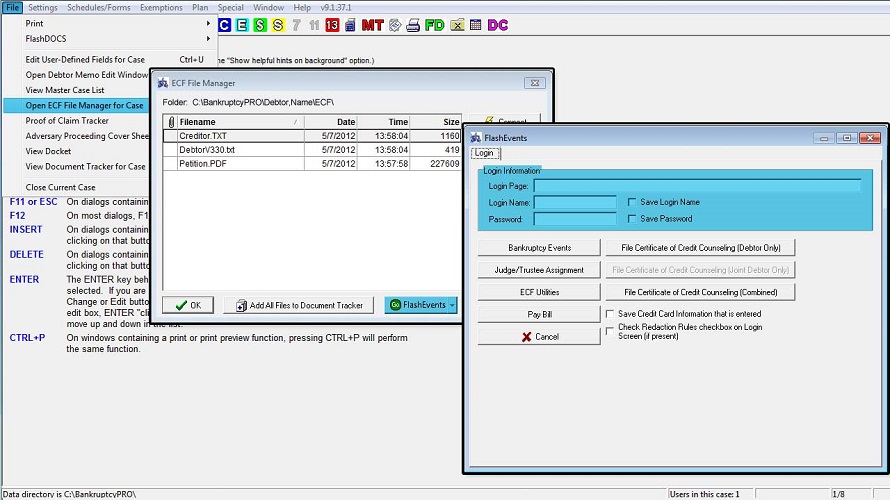890x500 pixels.
Task: Tick Check Redaction Rules checkbox
Action: click(x=610, y=331)
